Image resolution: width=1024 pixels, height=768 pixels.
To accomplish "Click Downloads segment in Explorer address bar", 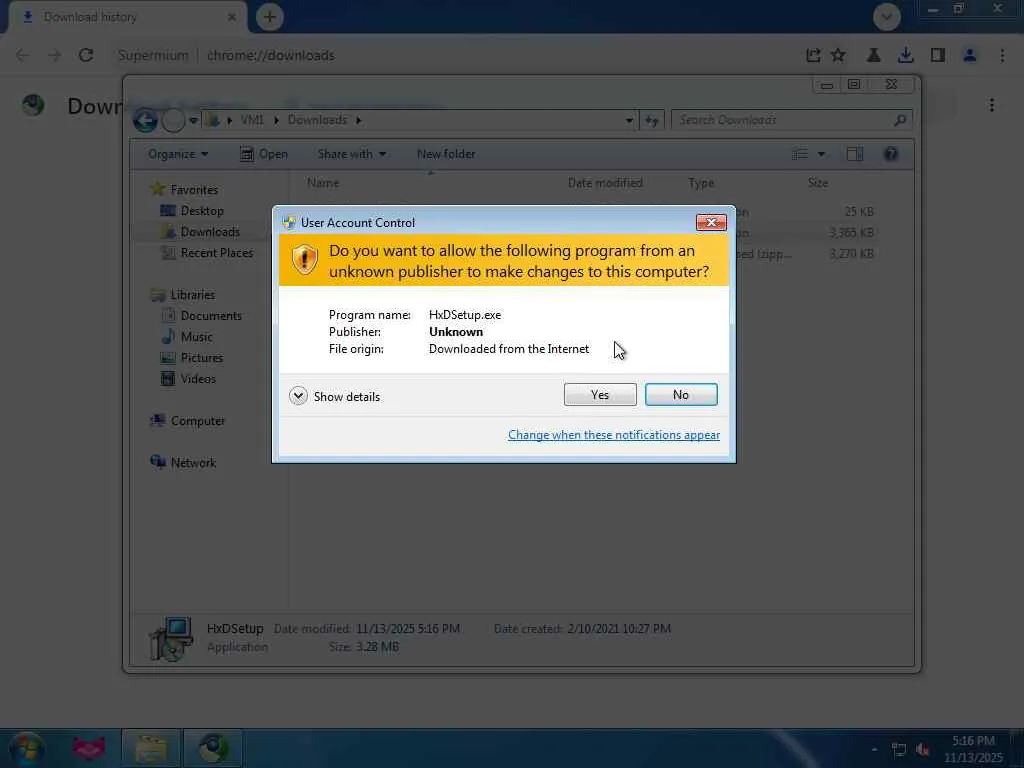I will 317,120.
